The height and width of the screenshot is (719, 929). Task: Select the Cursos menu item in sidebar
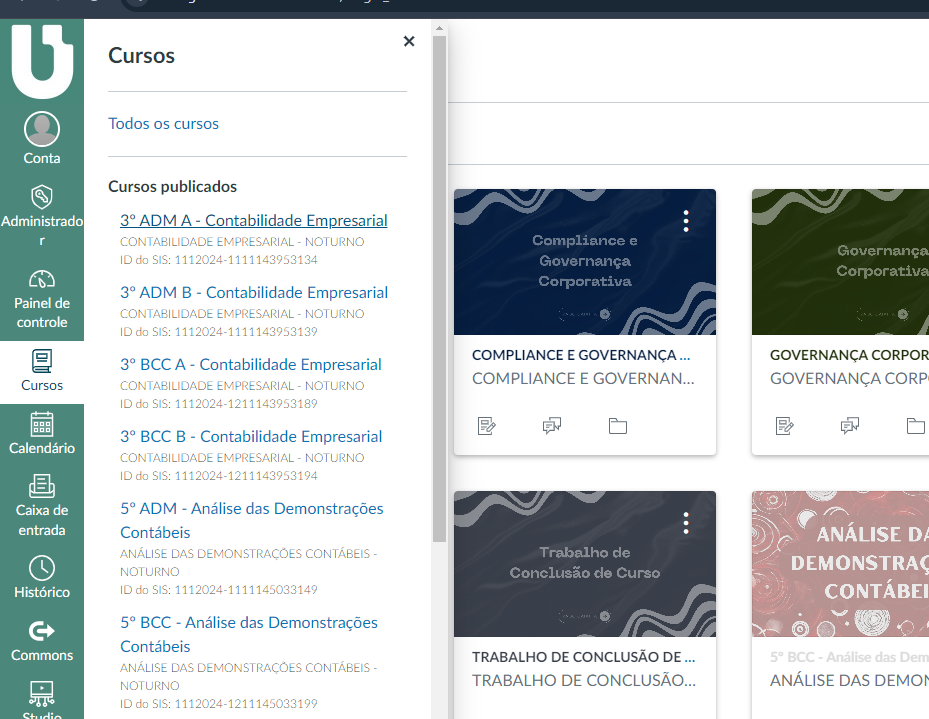click(x=42, y=370)
